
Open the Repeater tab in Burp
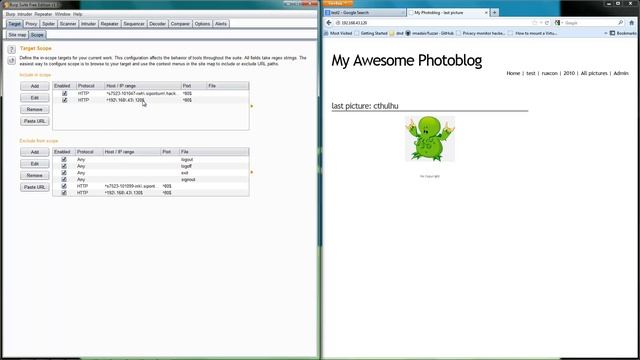[109, 24]
